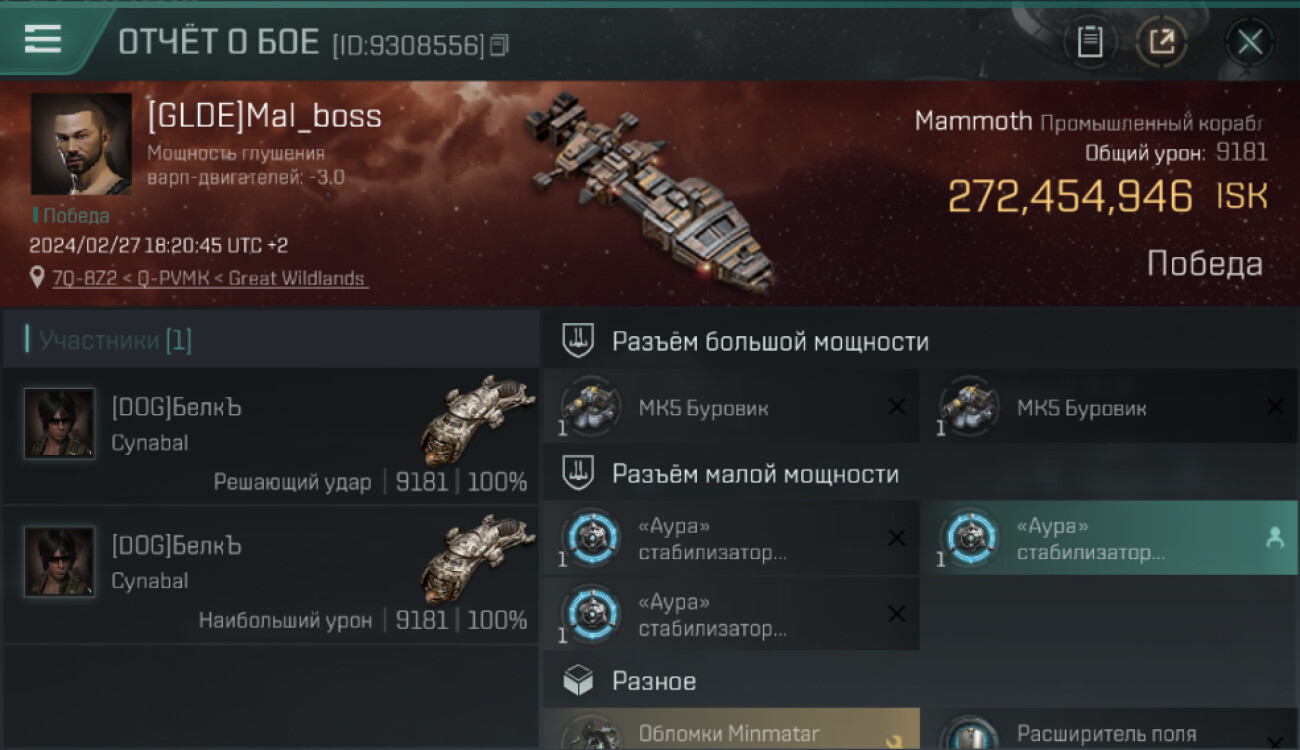
Task: Click the person icon on highlighted module
Action: click(x=1274, y=538)
